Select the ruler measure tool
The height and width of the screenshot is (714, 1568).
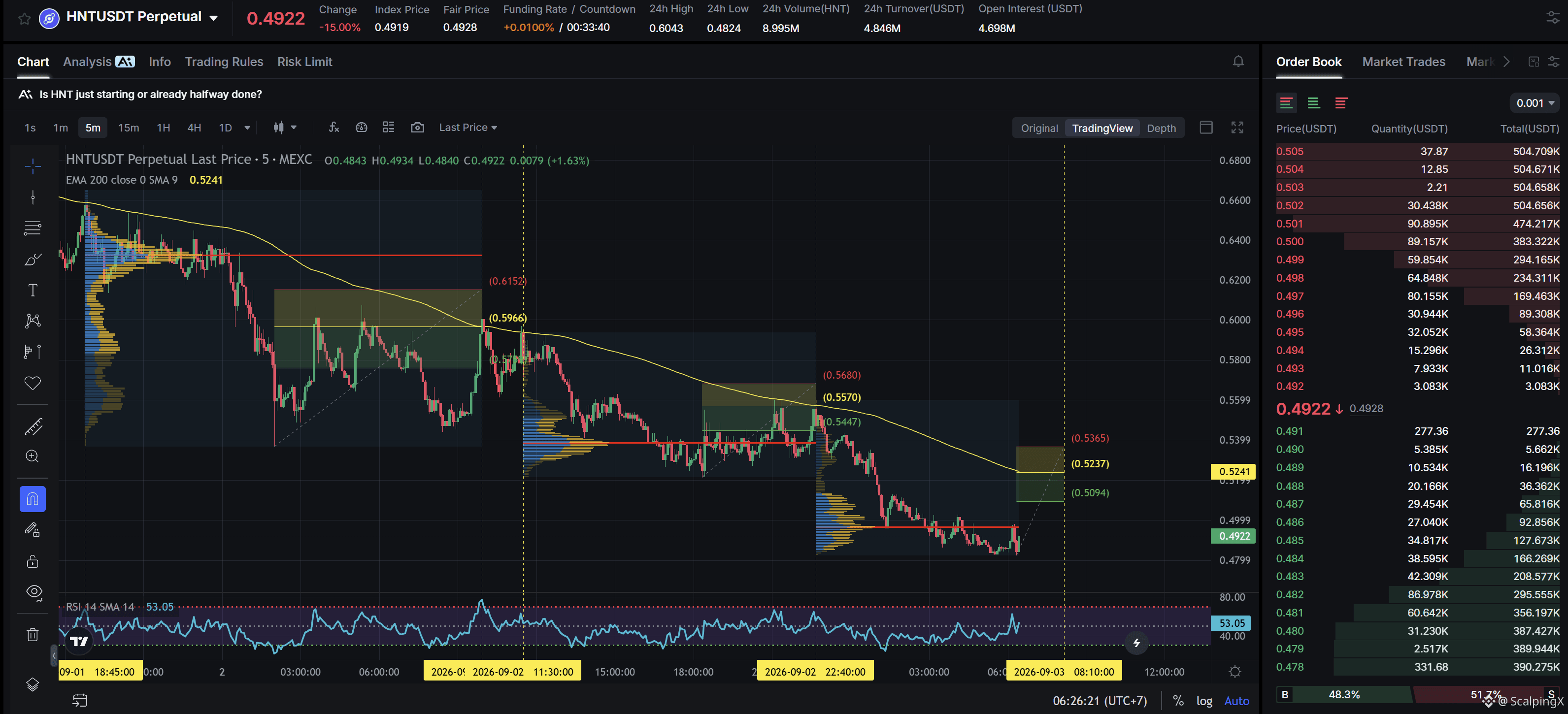coord(33,427)
